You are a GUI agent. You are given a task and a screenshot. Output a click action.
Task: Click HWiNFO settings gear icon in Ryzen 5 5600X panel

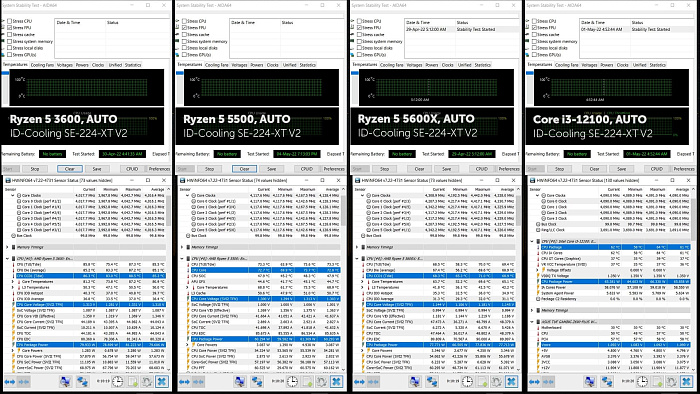coord(496,382)
